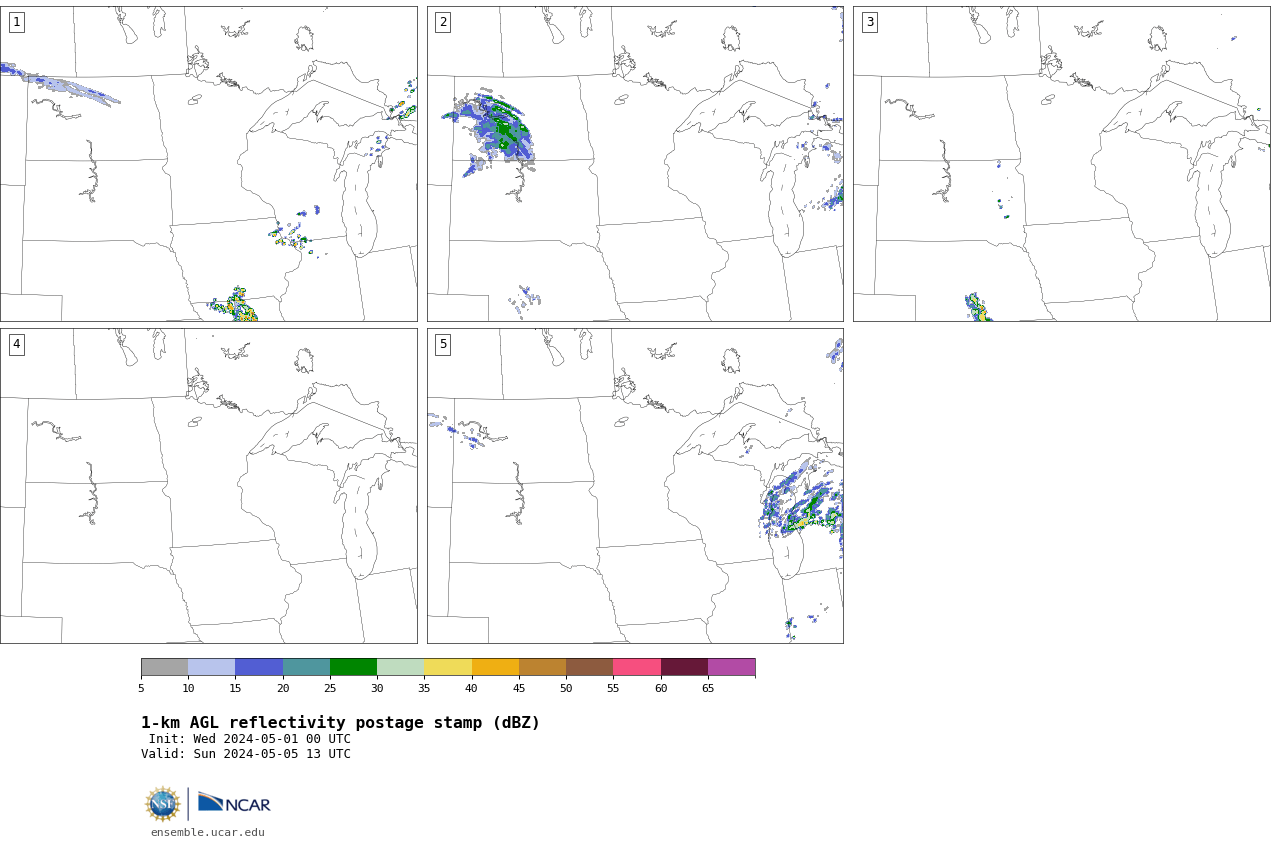Click the member number 2 label box
Image resolution: width=1280 pixels, height=844 pixels.
pos(443,22)
